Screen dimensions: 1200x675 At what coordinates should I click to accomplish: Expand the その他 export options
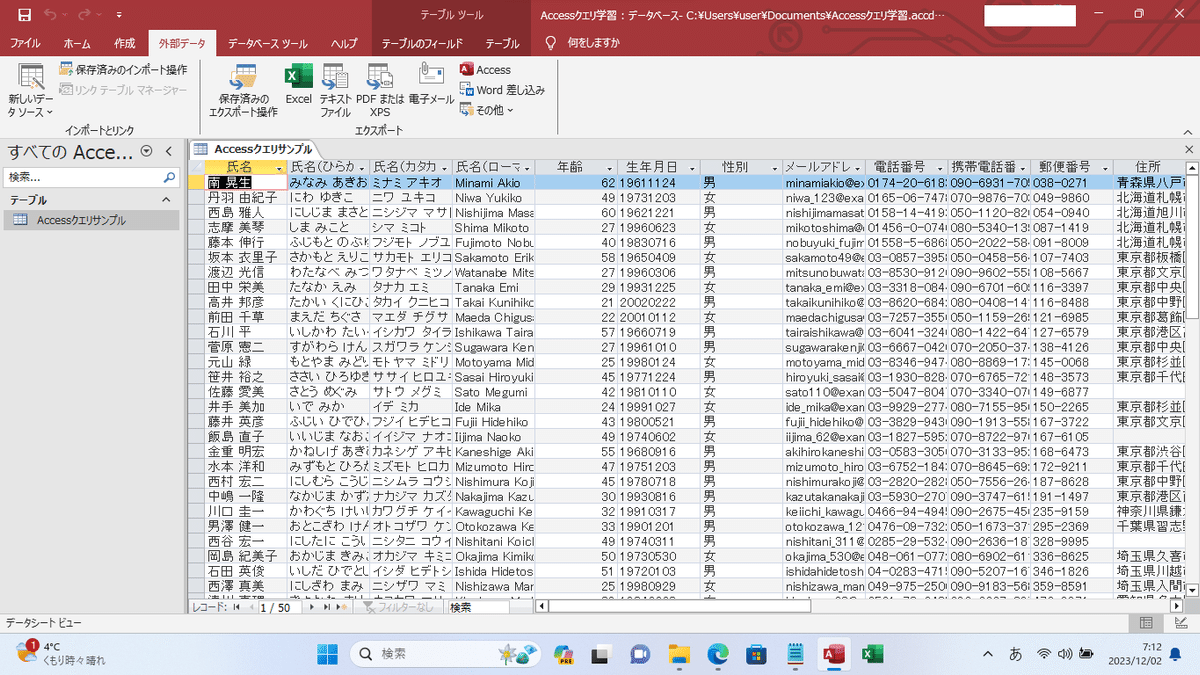point(486,110)
